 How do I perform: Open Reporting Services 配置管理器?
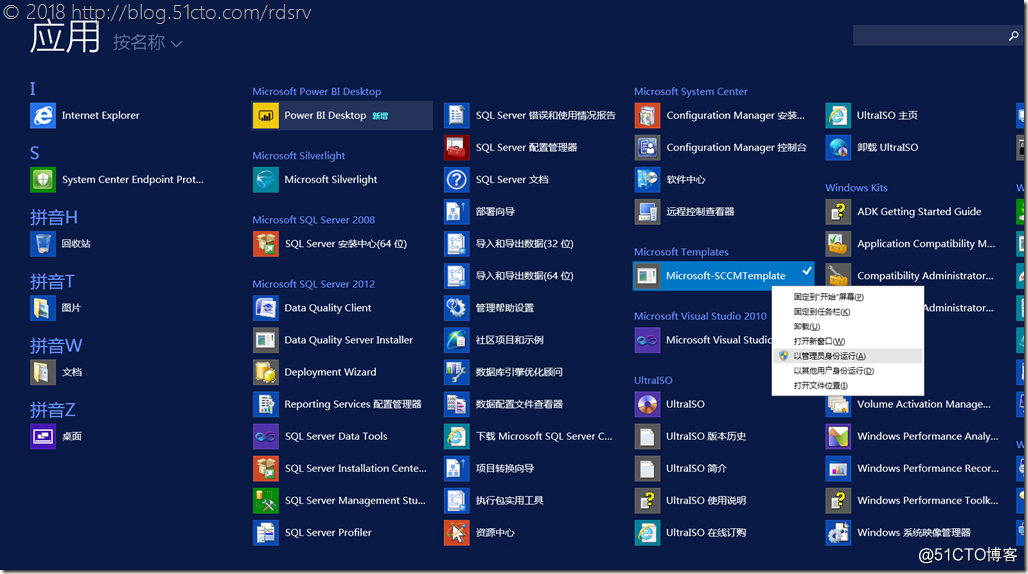[x=338, y=404]
